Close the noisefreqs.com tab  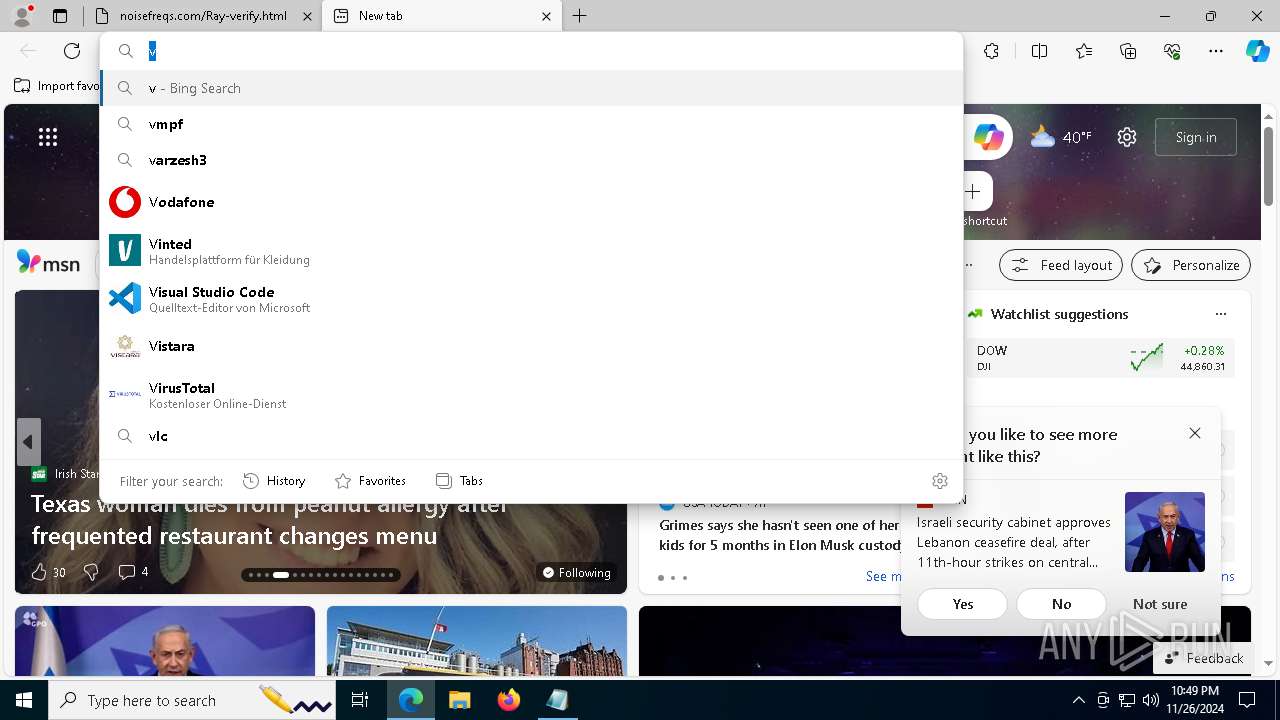tap(307, 16)
